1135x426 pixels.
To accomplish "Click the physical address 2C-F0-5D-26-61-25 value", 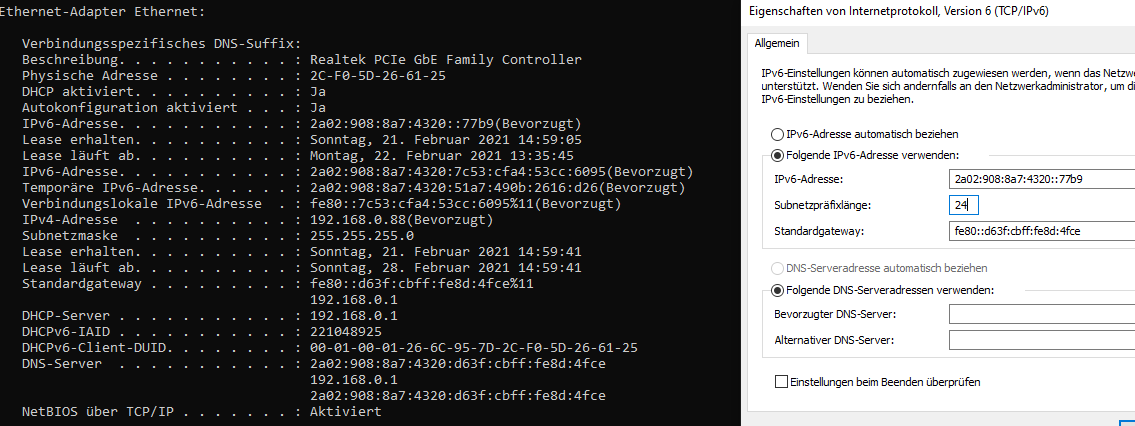I will pyautogui.click(x=377, y=75).
